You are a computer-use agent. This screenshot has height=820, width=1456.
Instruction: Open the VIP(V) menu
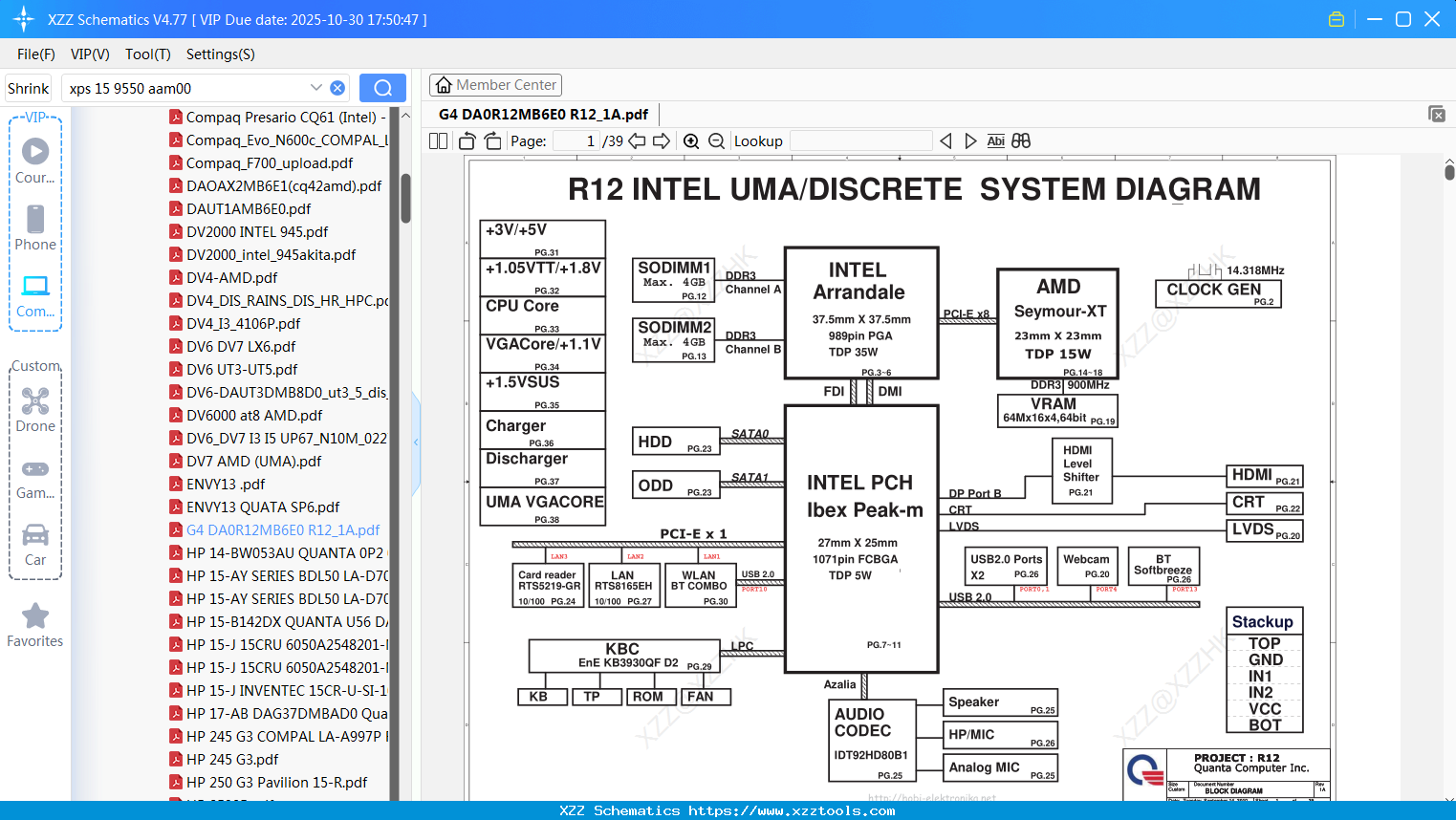(90, 54)
